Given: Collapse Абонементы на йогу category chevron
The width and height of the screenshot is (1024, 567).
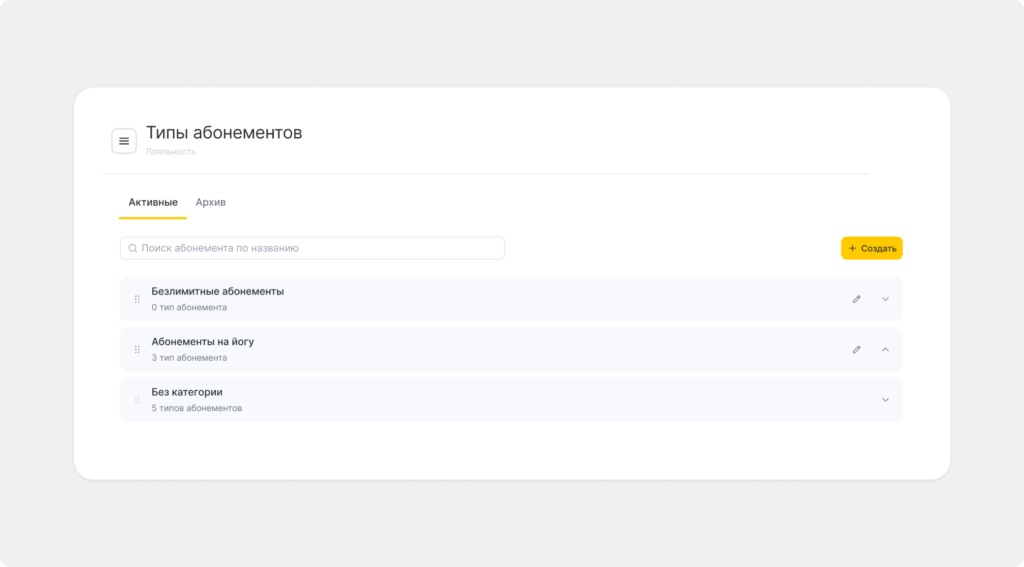Looking at the screenshot, I should (x=885, y=349).
